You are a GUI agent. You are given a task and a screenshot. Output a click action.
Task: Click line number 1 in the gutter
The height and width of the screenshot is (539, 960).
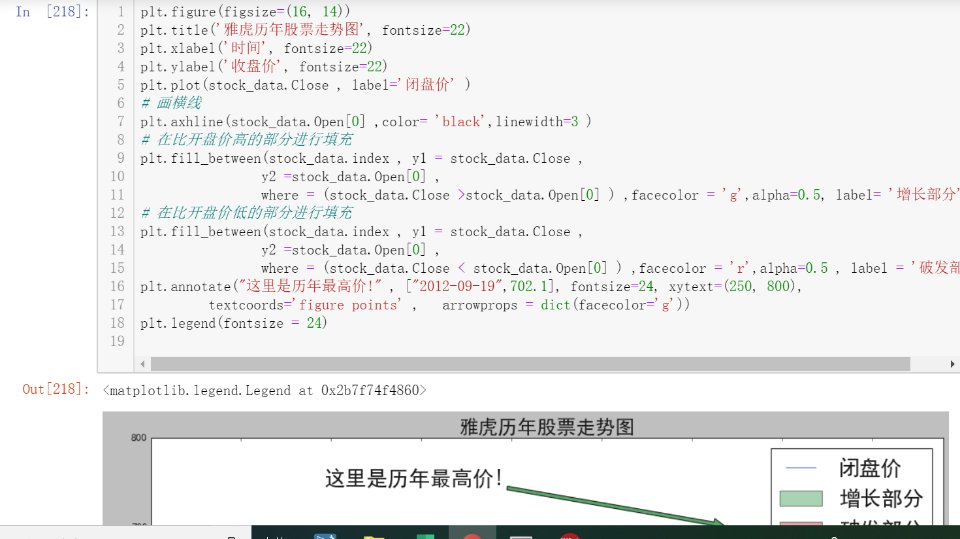[121, 12]
